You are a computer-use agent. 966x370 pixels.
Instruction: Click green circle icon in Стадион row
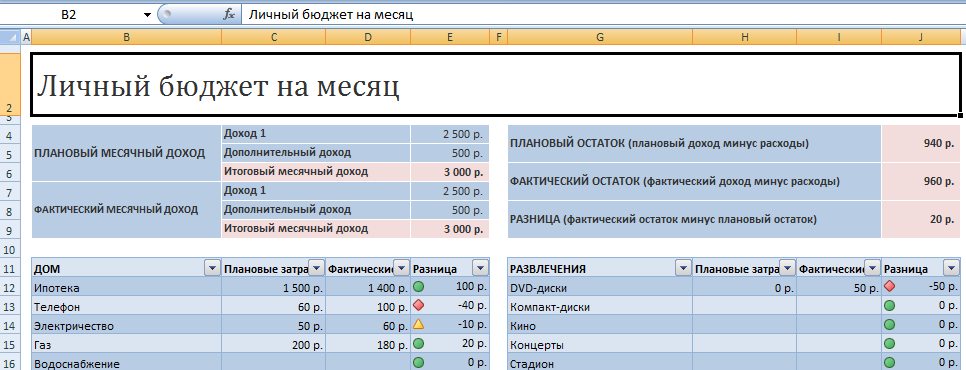[x=889, y=363]
